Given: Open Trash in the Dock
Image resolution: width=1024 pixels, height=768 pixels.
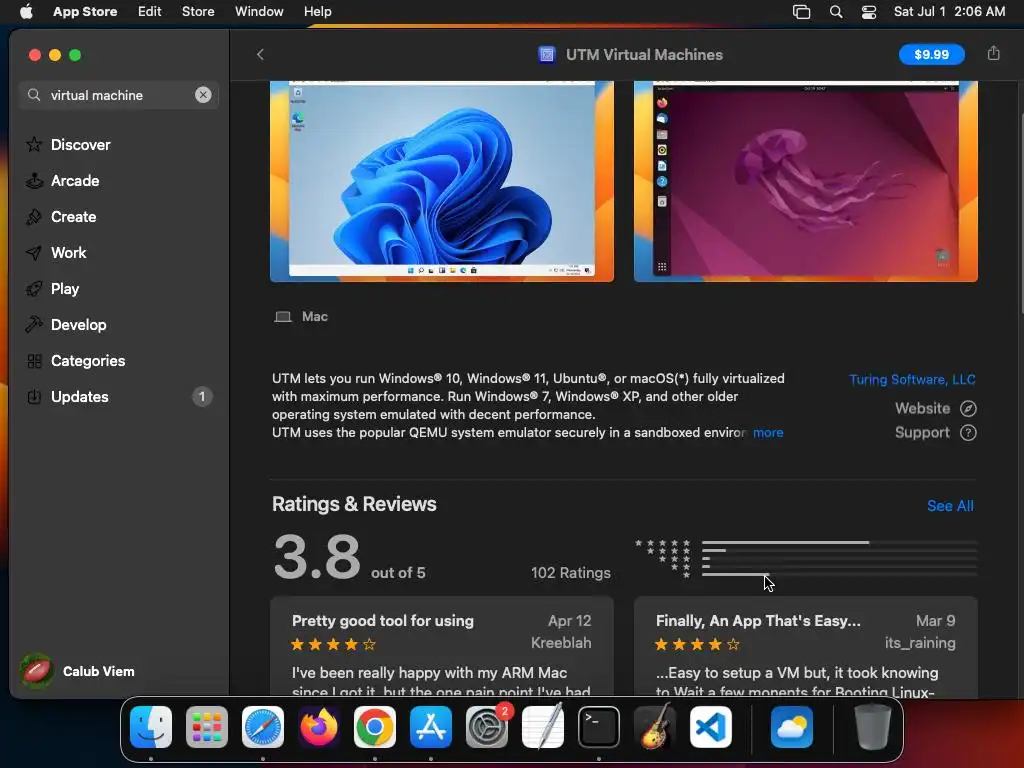Looking at the screenshot, I should click(873, 727).
